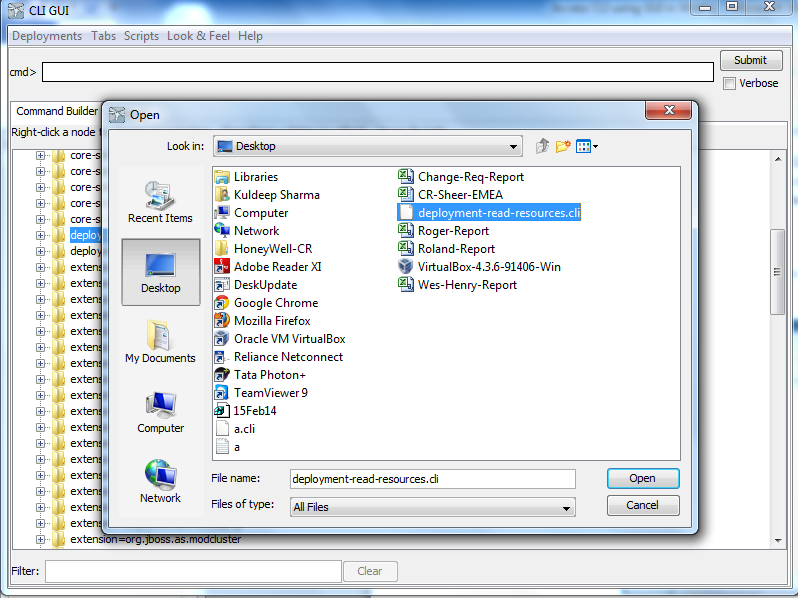This screenshot has width=798, height=598.
Task: Select the Adobe Reader XI shortcut
Action: pos(268,267)
